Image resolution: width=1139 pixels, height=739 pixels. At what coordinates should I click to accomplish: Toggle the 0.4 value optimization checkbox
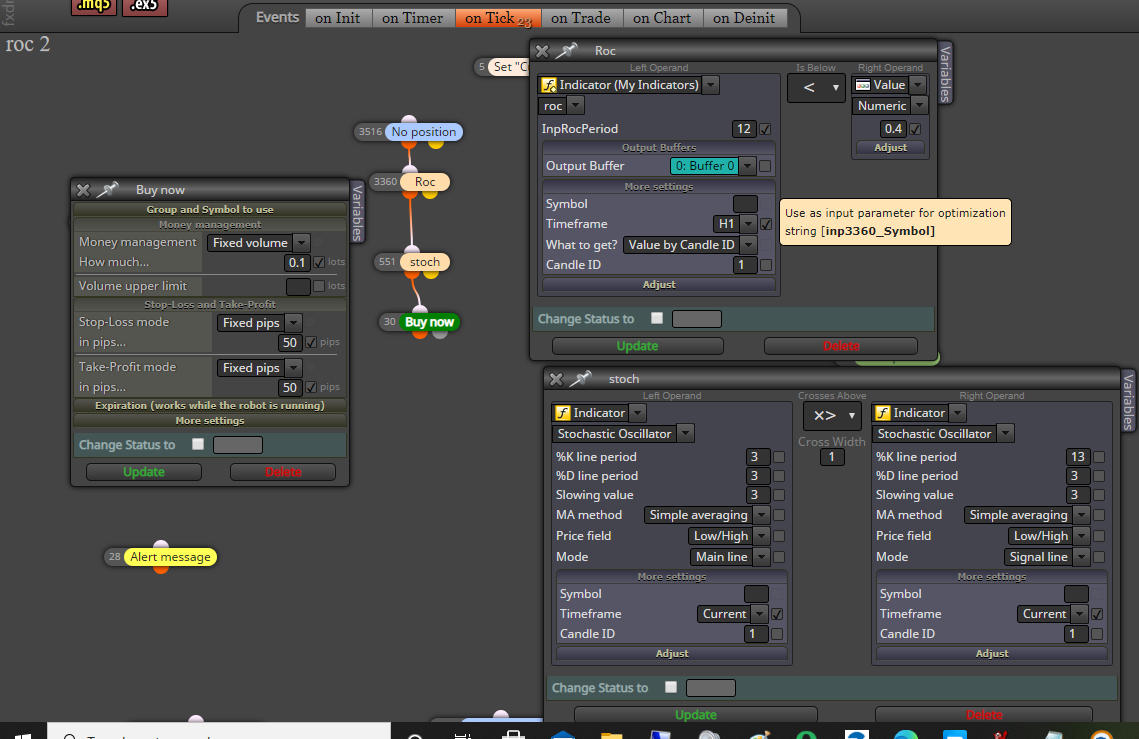(915, 129)
